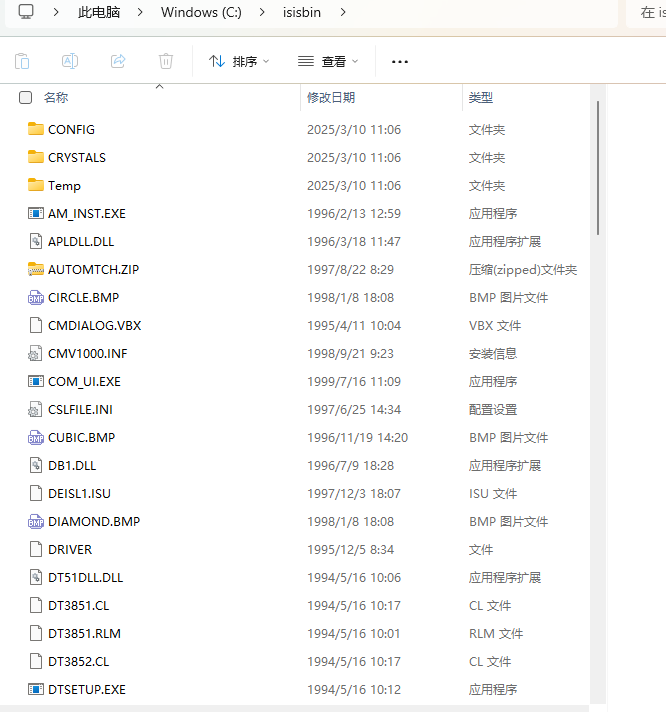Click type 安装信息 of CMV1000.INF
The width and height of the screenshot is (666, 712).
493,353
